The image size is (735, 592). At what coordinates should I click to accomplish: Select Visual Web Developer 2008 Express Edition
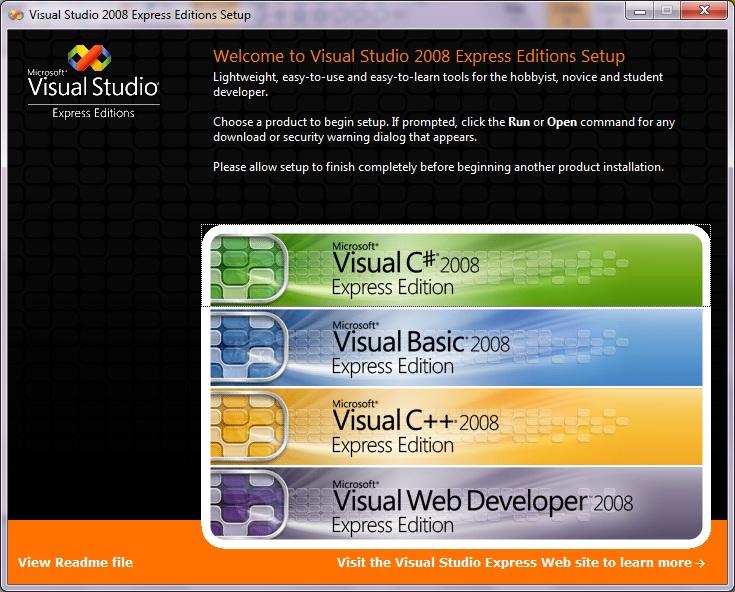(456, 503)
